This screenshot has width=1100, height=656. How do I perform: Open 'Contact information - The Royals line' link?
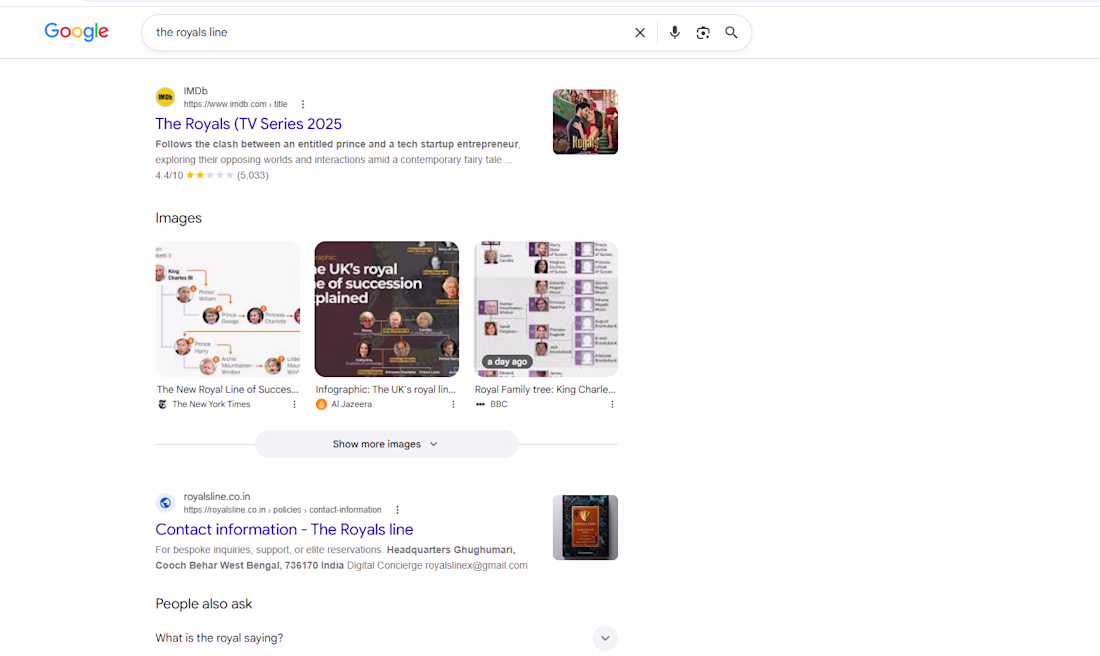click(284, 529)
